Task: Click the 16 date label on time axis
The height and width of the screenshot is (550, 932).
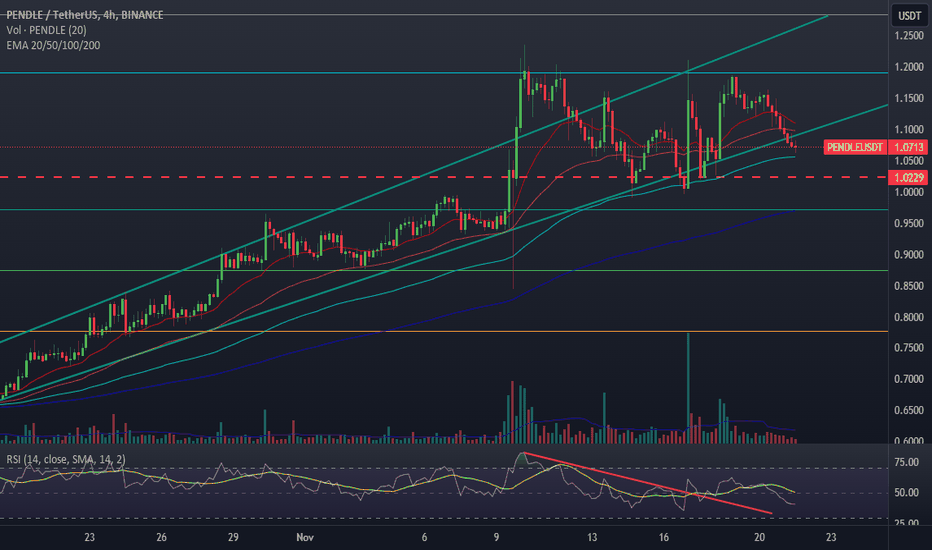Action: [664, 538]
